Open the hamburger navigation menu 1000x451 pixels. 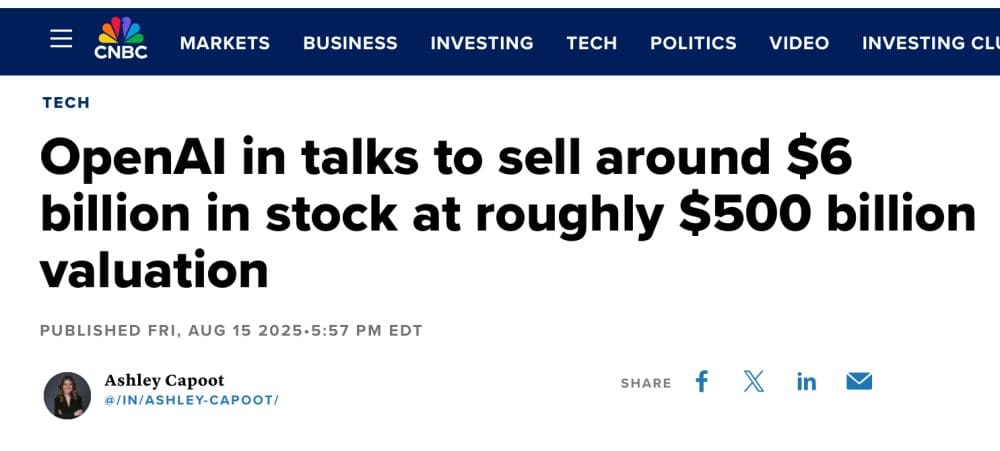[61, 39]
